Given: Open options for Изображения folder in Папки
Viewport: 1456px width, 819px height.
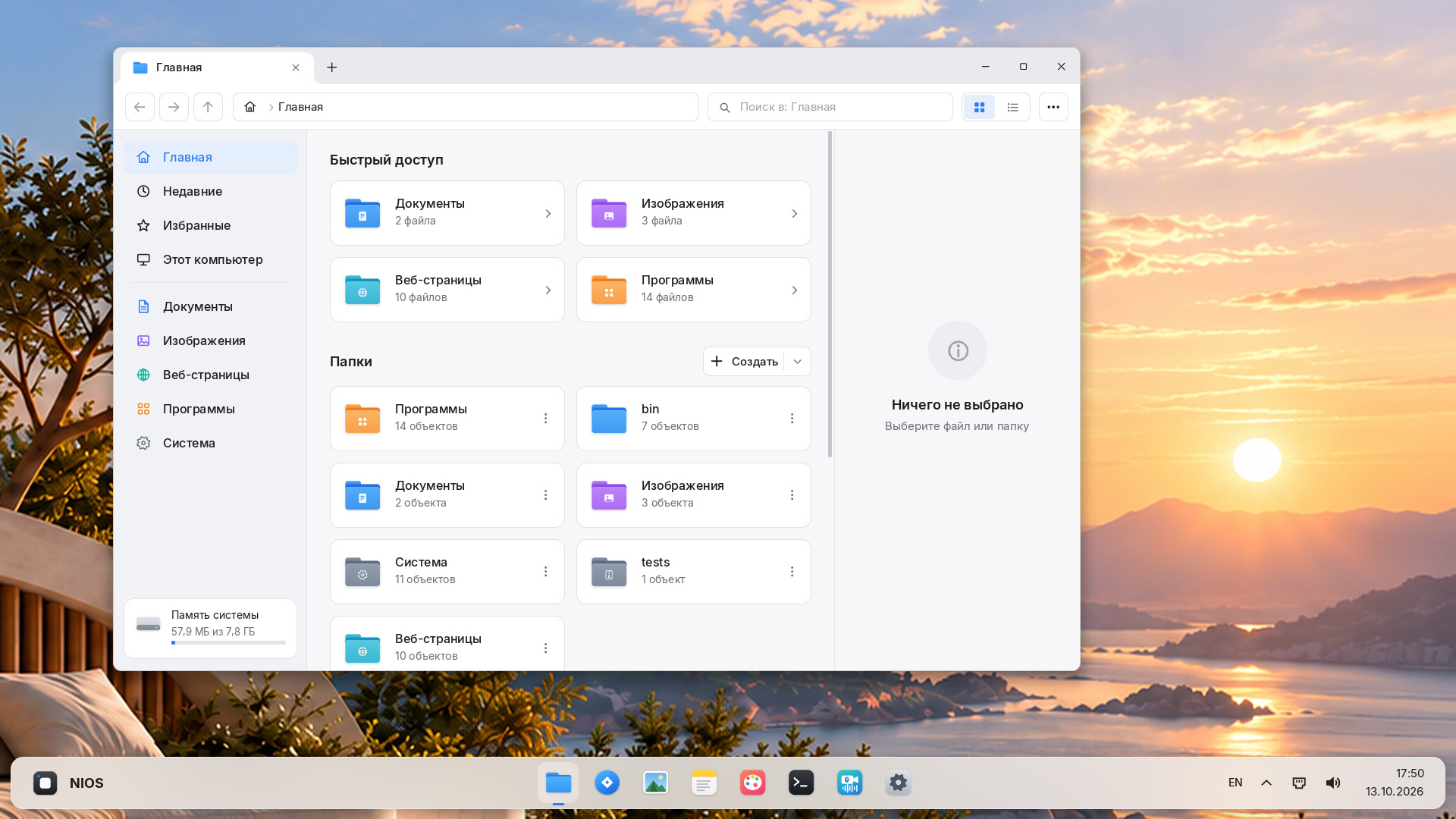Looking at the screenshot, I should (x=792, y=495).
